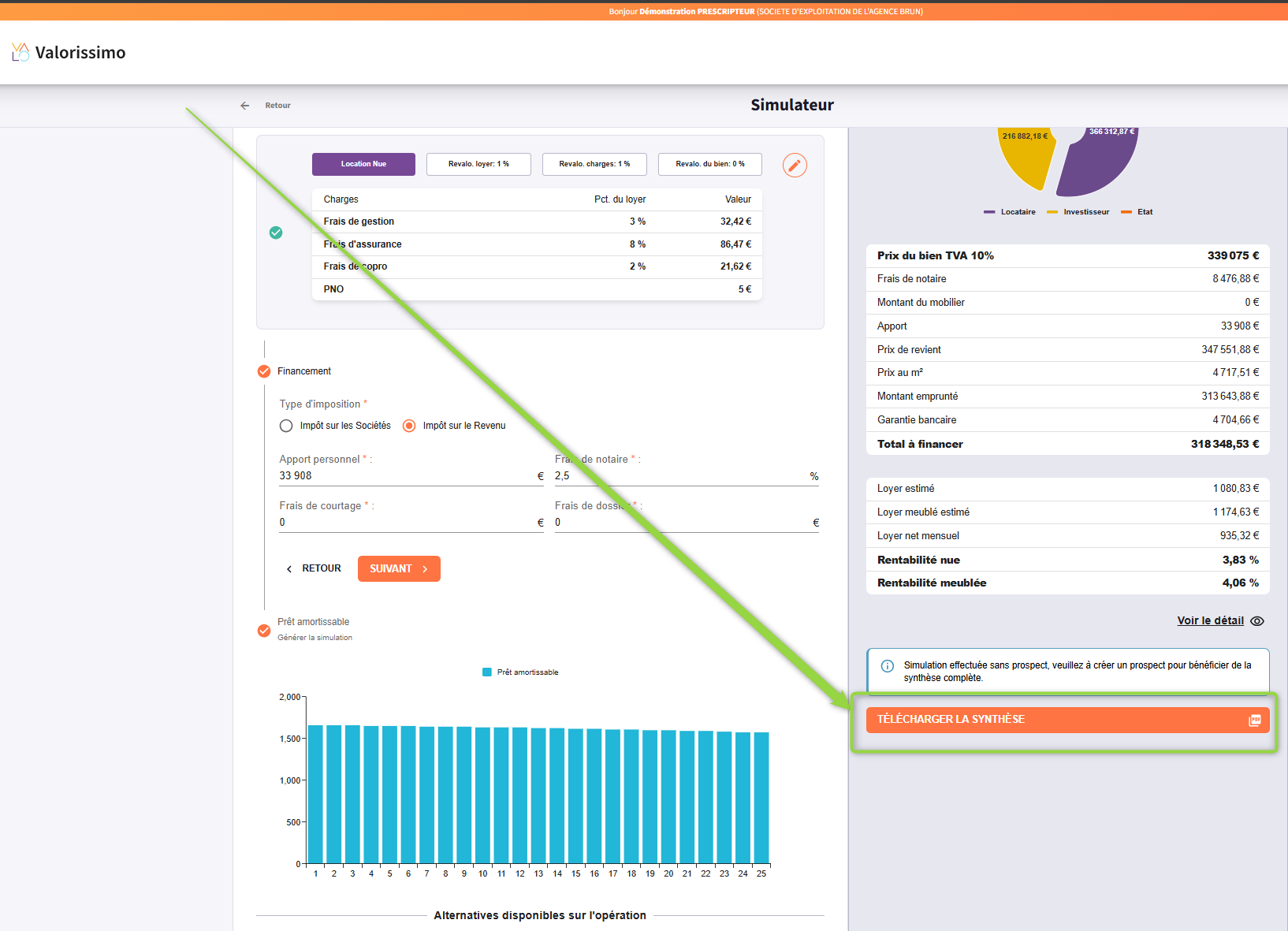Select Impôt sur les Sociétés radio
The width and height of the screenshot is (1288, 931).
(286, 426)
